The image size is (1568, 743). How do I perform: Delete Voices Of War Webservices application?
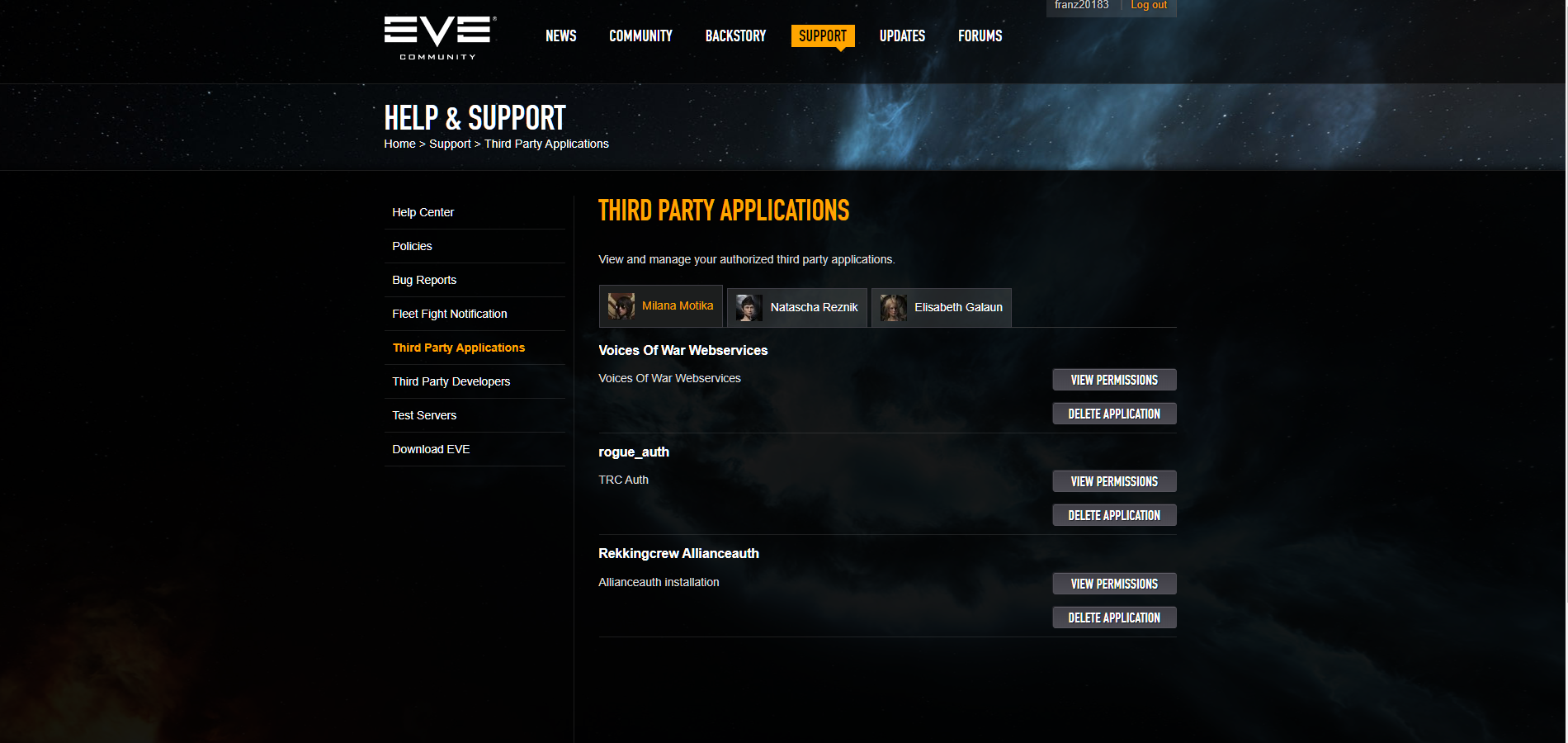coord(1114,414)
